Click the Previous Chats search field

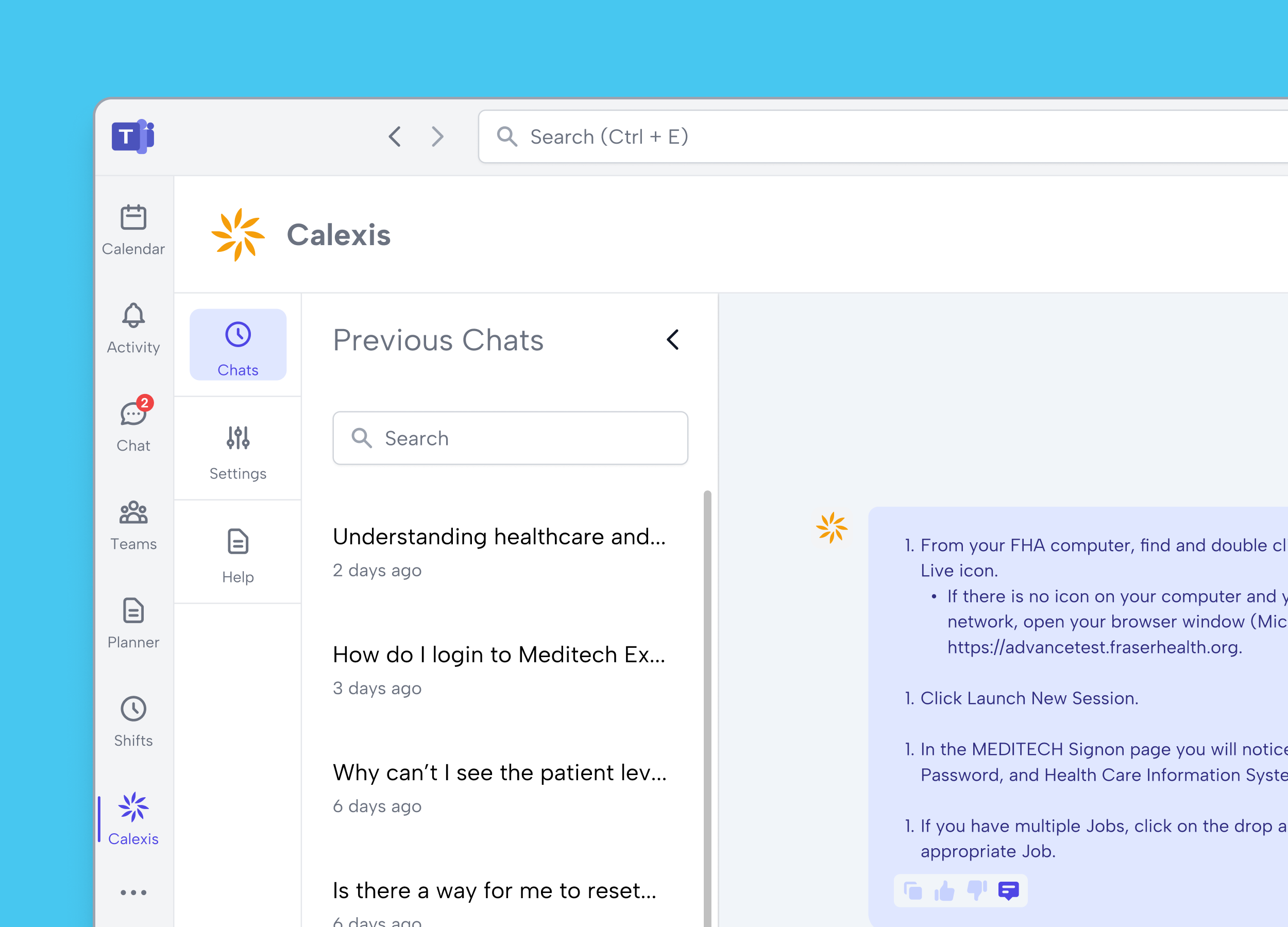tap(510, 438)
